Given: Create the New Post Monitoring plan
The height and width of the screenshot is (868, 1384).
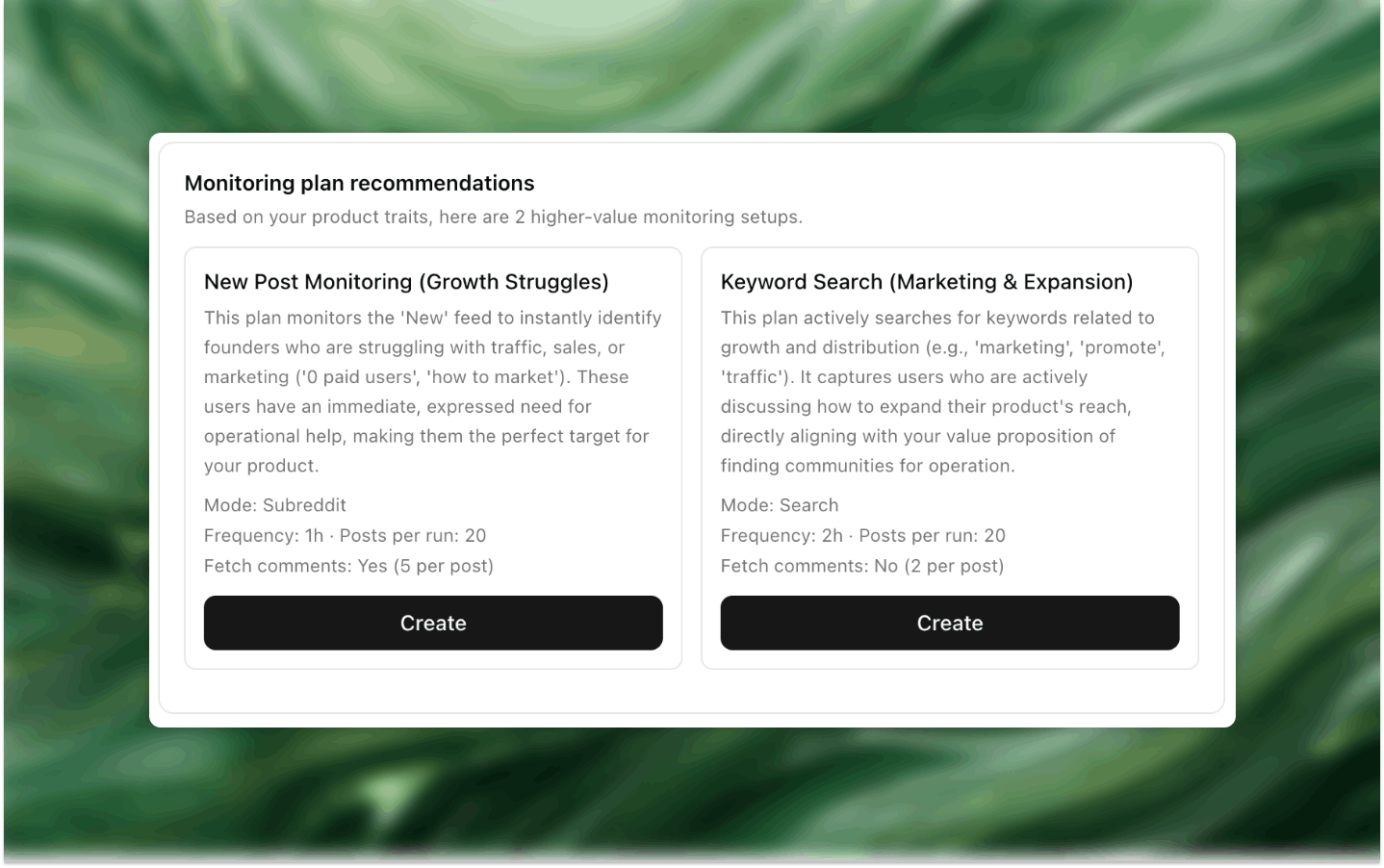Looking at the screenshot, I should [x=433, y=623].
